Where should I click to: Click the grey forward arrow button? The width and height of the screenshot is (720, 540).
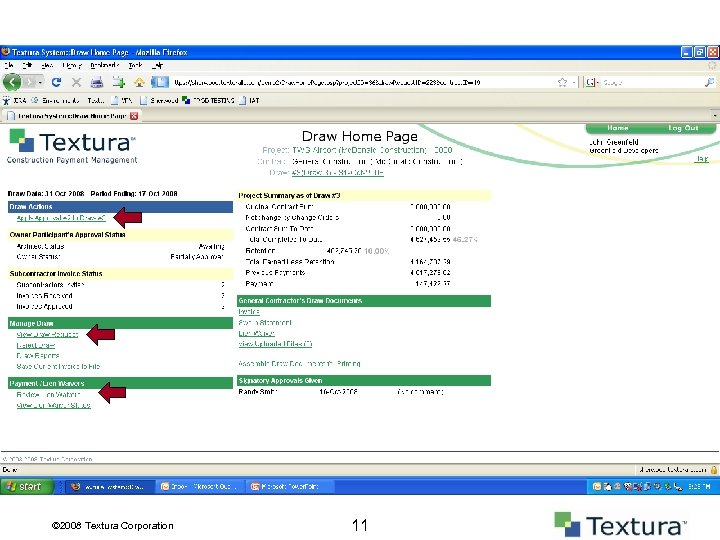pos(29,82)
